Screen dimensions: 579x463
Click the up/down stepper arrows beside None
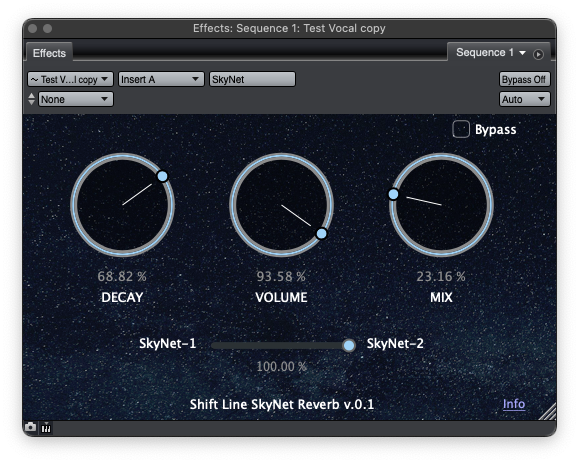[31, 99]
